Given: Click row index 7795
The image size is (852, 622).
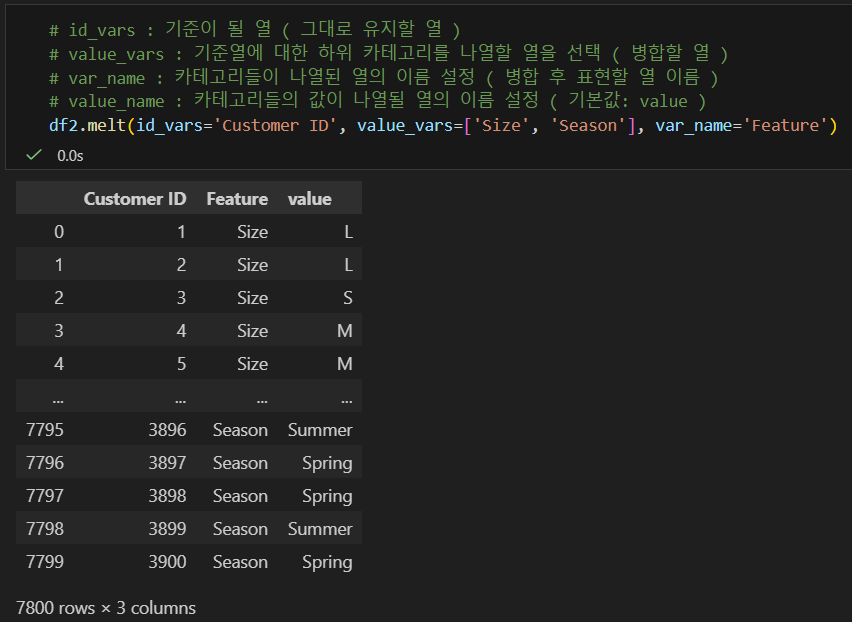Looking at the screenshot, I should click(x=45, y=430).
